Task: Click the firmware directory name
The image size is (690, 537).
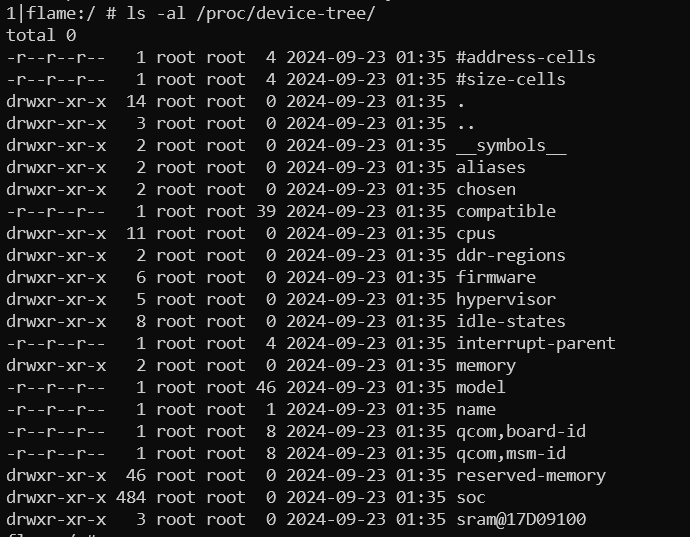Action: 495,277
